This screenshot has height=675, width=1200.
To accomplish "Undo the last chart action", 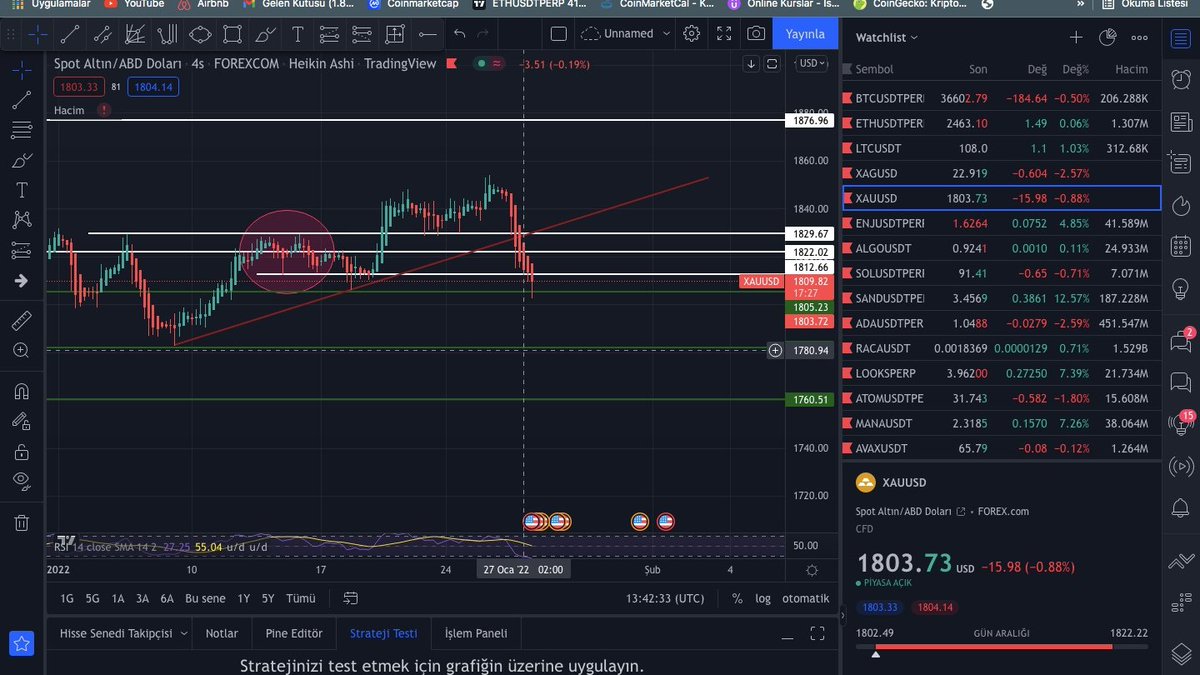I will coord(460,34).
